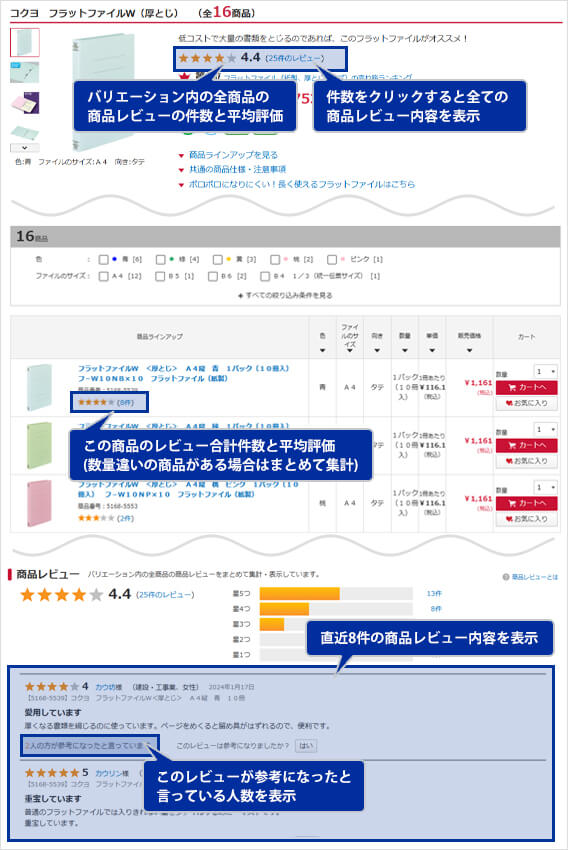Image resolution: width=568 pixels, height=850 pixels.
Task: Expand more thumbnails with the down chevron
Action: [x=24, y=147]
